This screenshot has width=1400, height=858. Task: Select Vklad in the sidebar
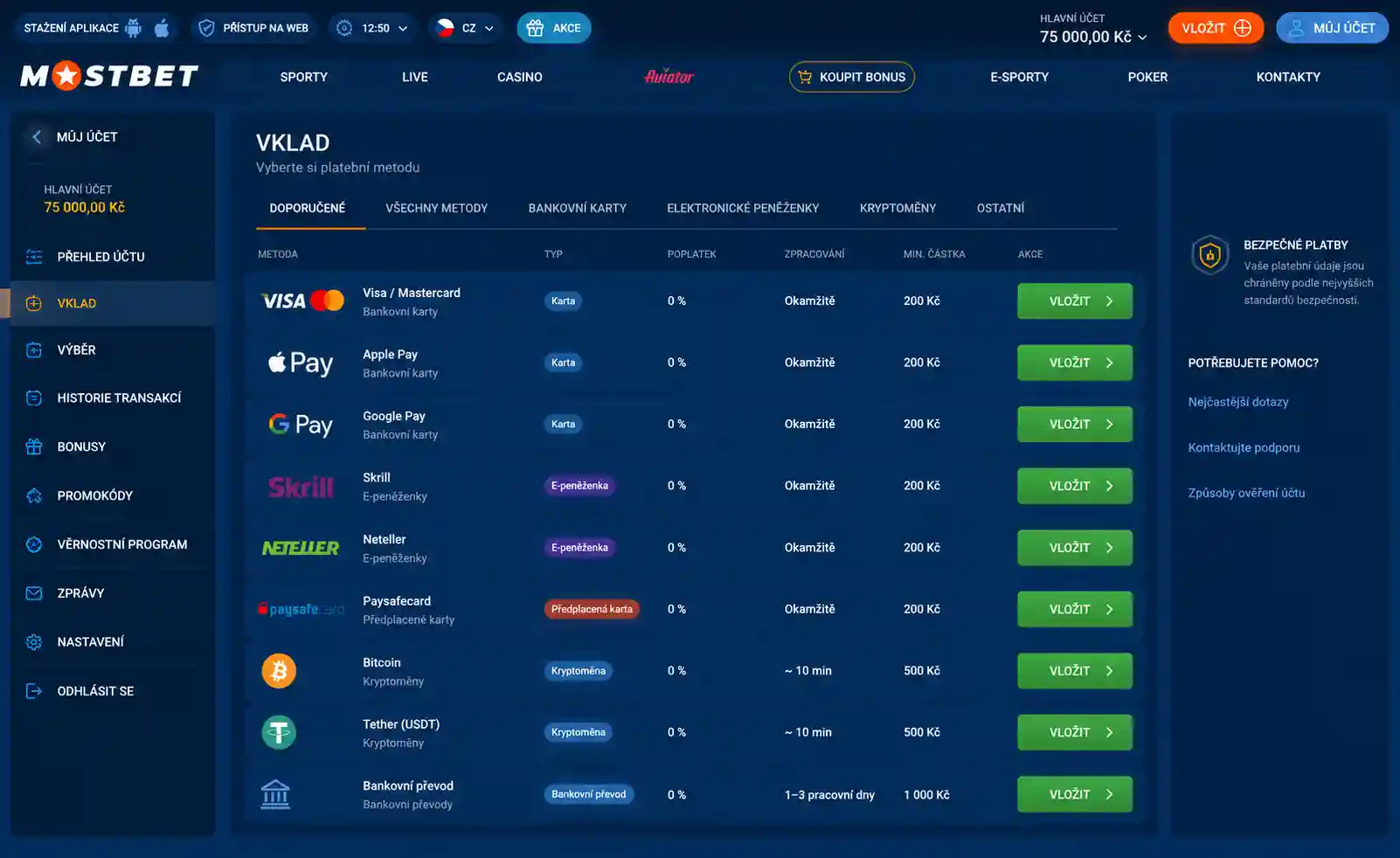[x=113, y=303]
